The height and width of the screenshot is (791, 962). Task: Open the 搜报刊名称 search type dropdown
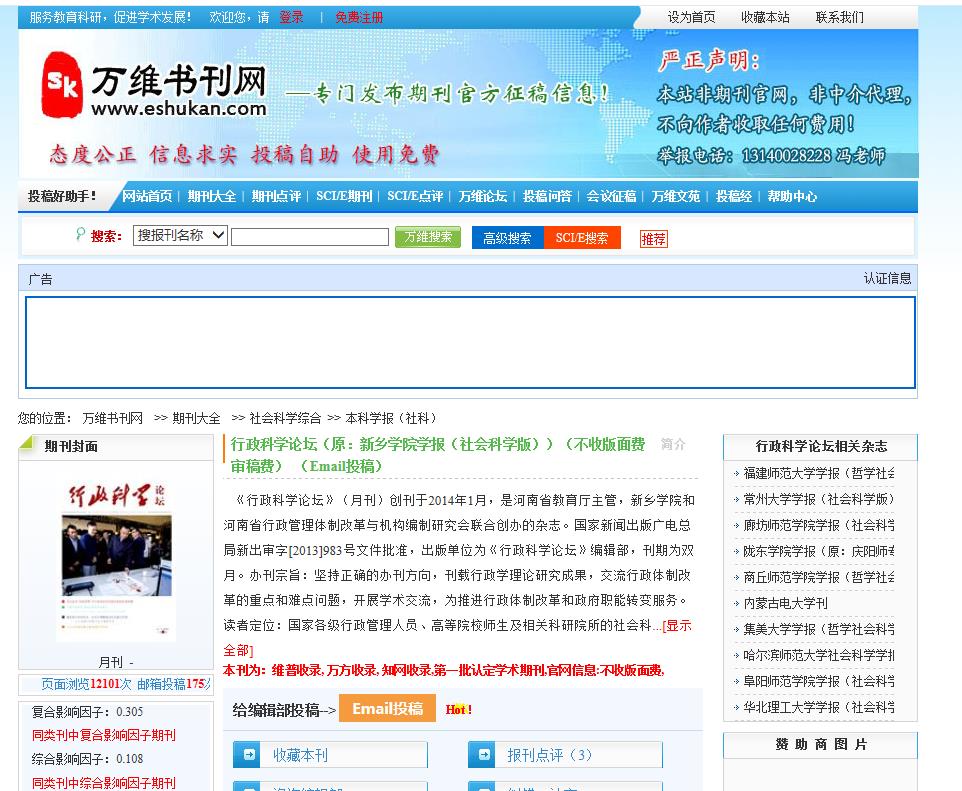tap(181, 236)
